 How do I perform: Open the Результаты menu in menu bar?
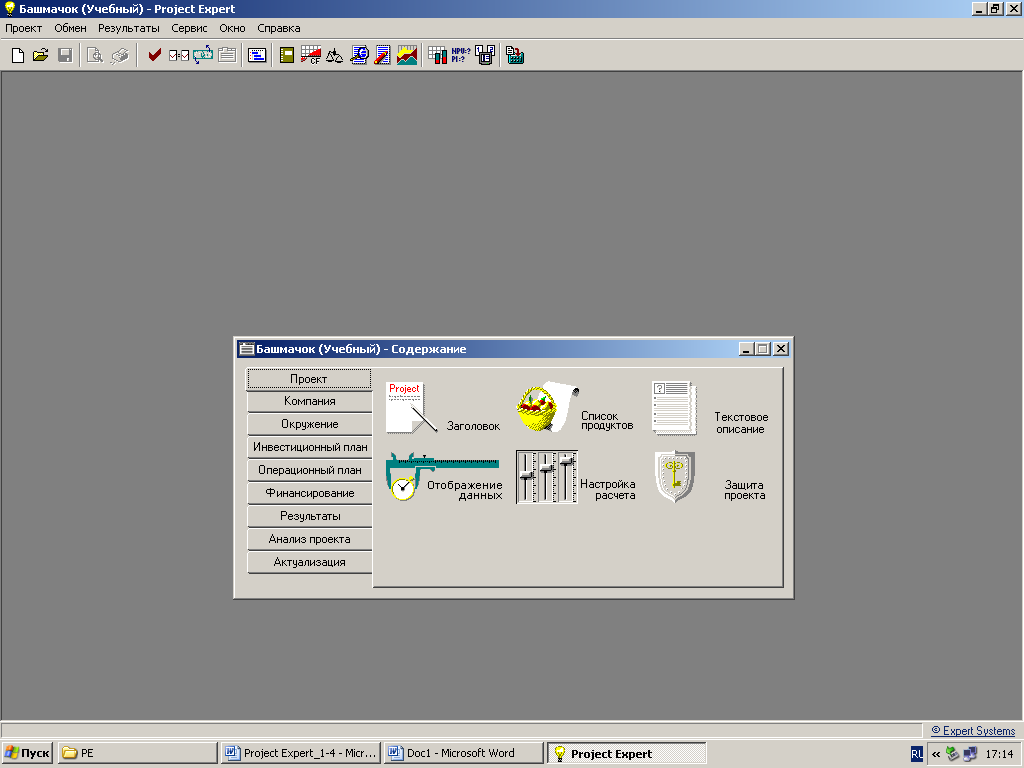(128, 28)
